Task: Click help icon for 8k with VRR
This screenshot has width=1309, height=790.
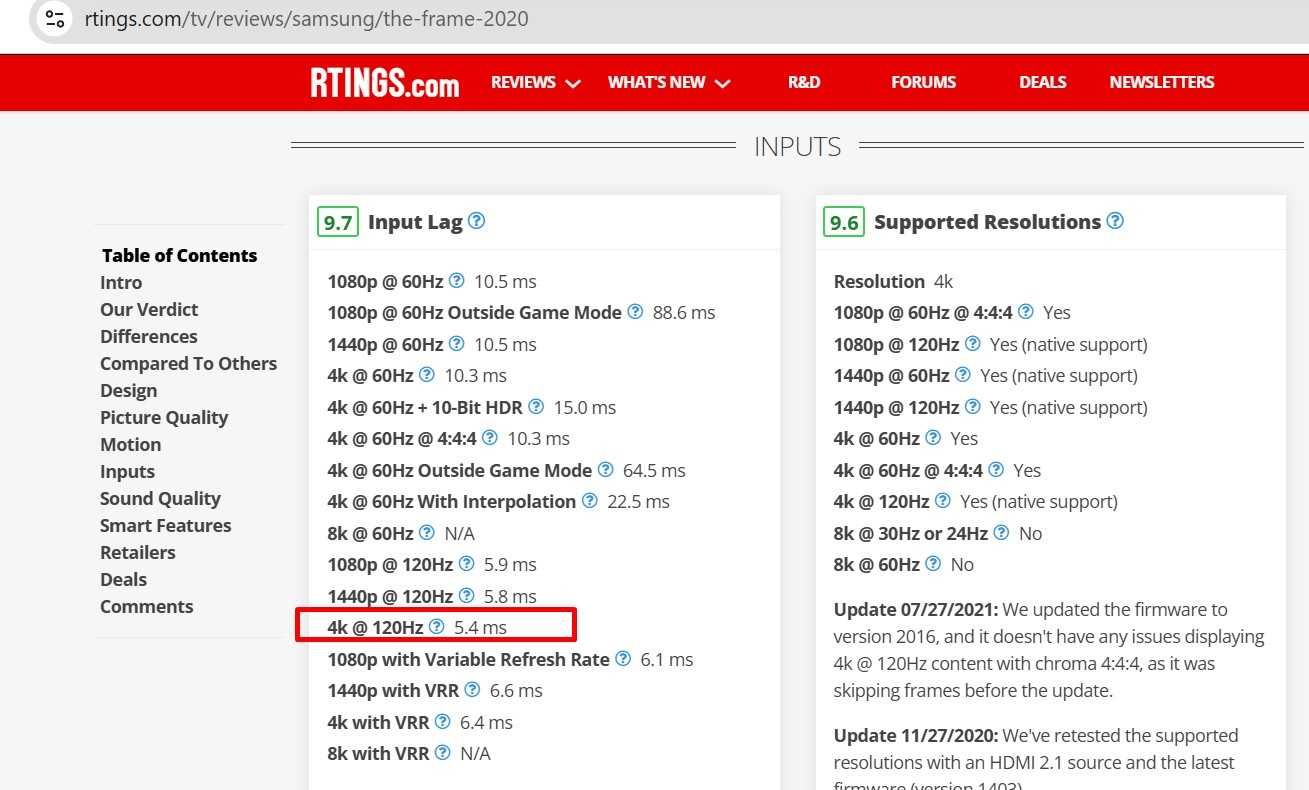Action: (x=442, y=753)
